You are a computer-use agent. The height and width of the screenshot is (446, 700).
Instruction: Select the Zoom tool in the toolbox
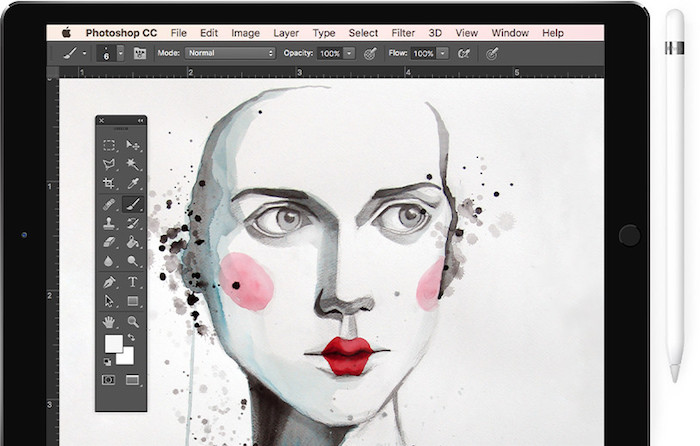132,321
